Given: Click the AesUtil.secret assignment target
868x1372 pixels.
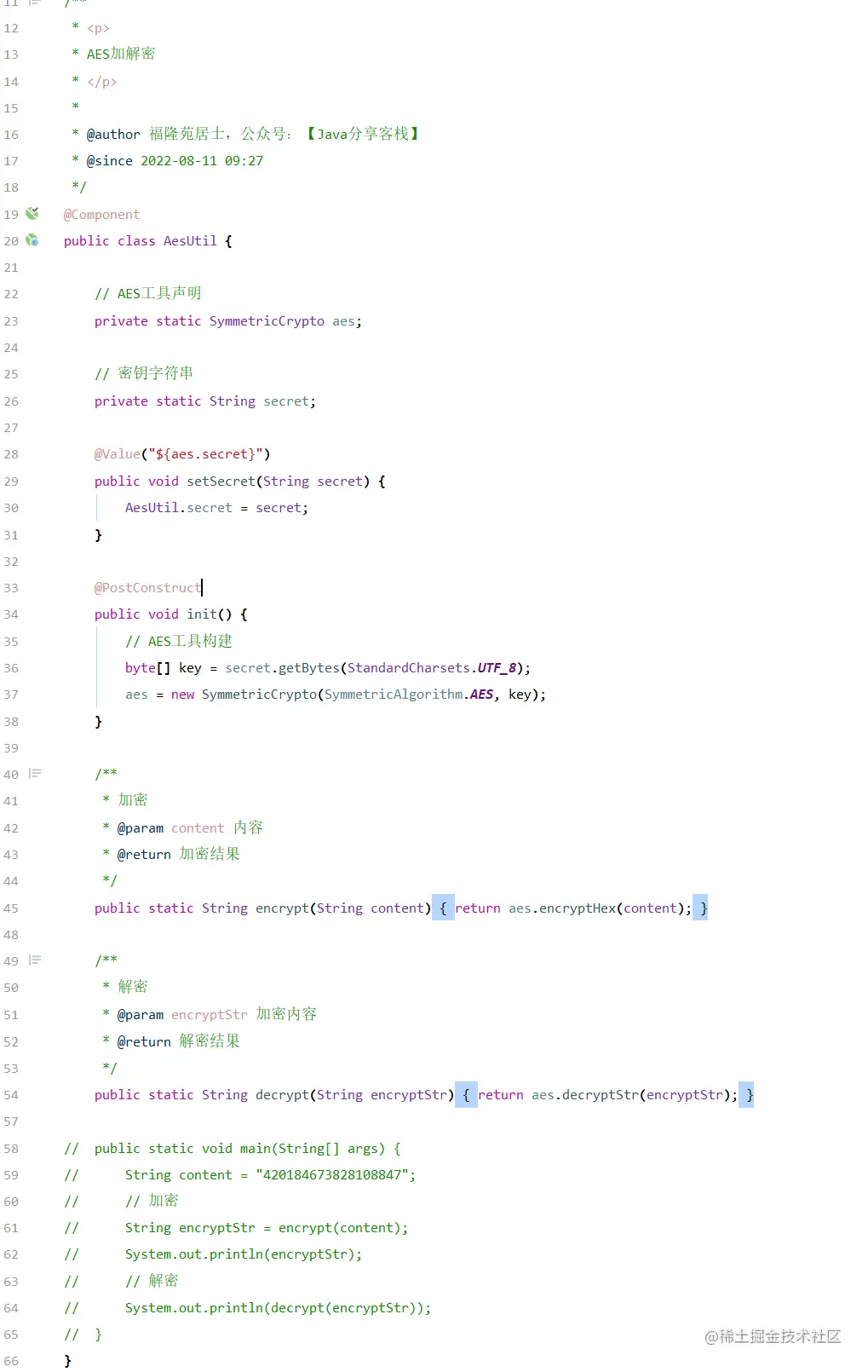Looking at the screenshot, I should tap(178, 508).
